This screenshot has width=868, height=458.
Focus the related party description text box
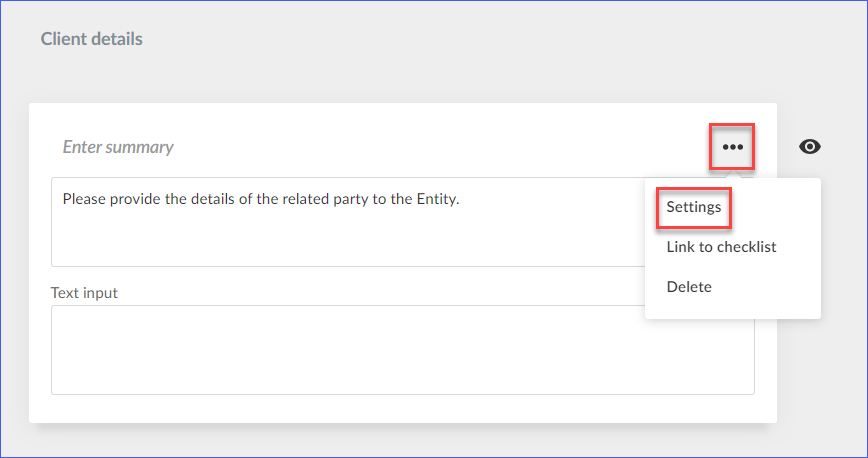(349, 222)
